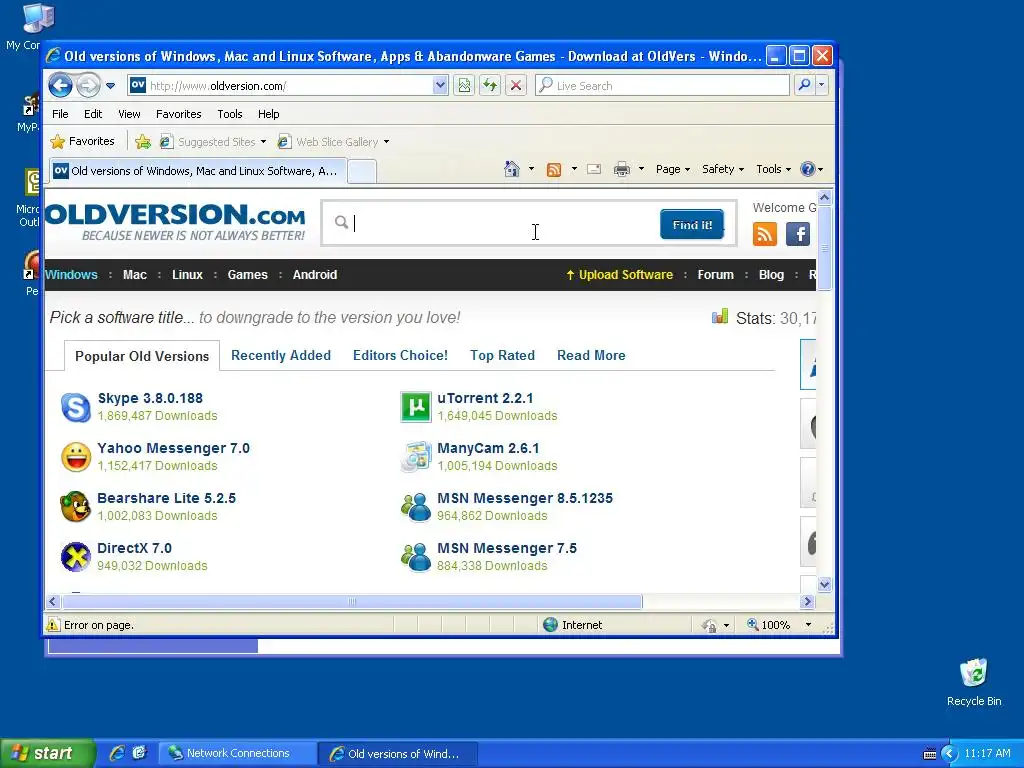Click the website search text box
Image resolution: width=1024 pixels, height=768 pixels.
(x=503, y=223)
